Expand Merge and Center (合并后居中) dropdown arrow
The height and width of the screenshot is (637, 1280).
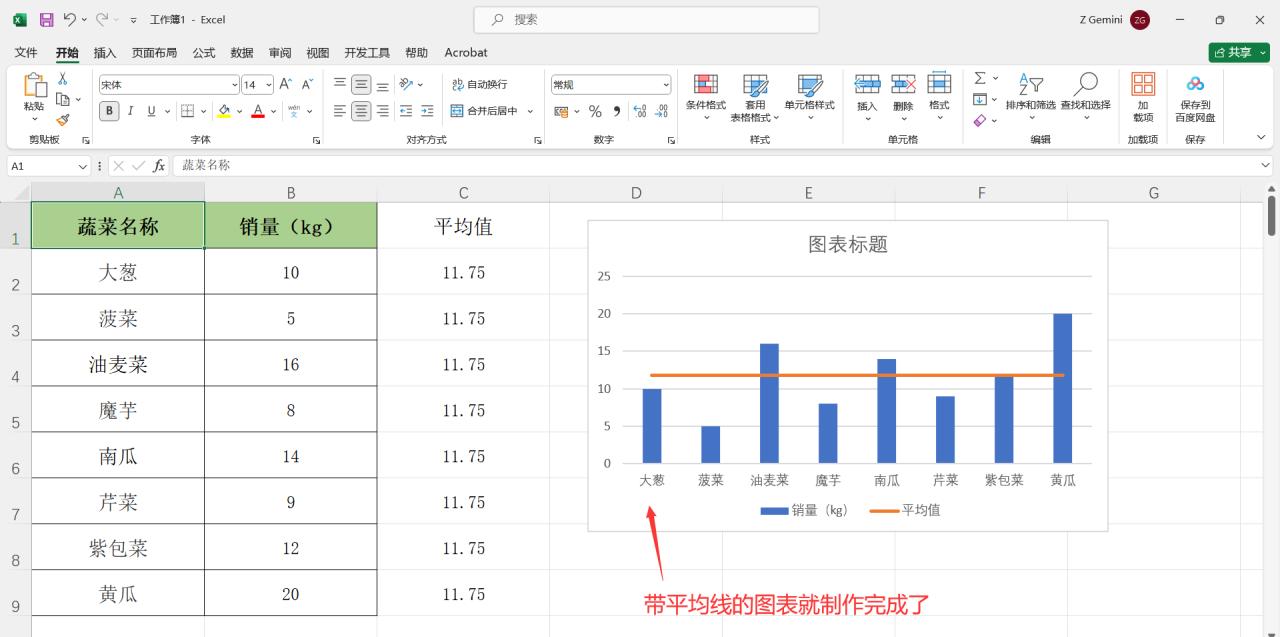click(x=530, y=111)
